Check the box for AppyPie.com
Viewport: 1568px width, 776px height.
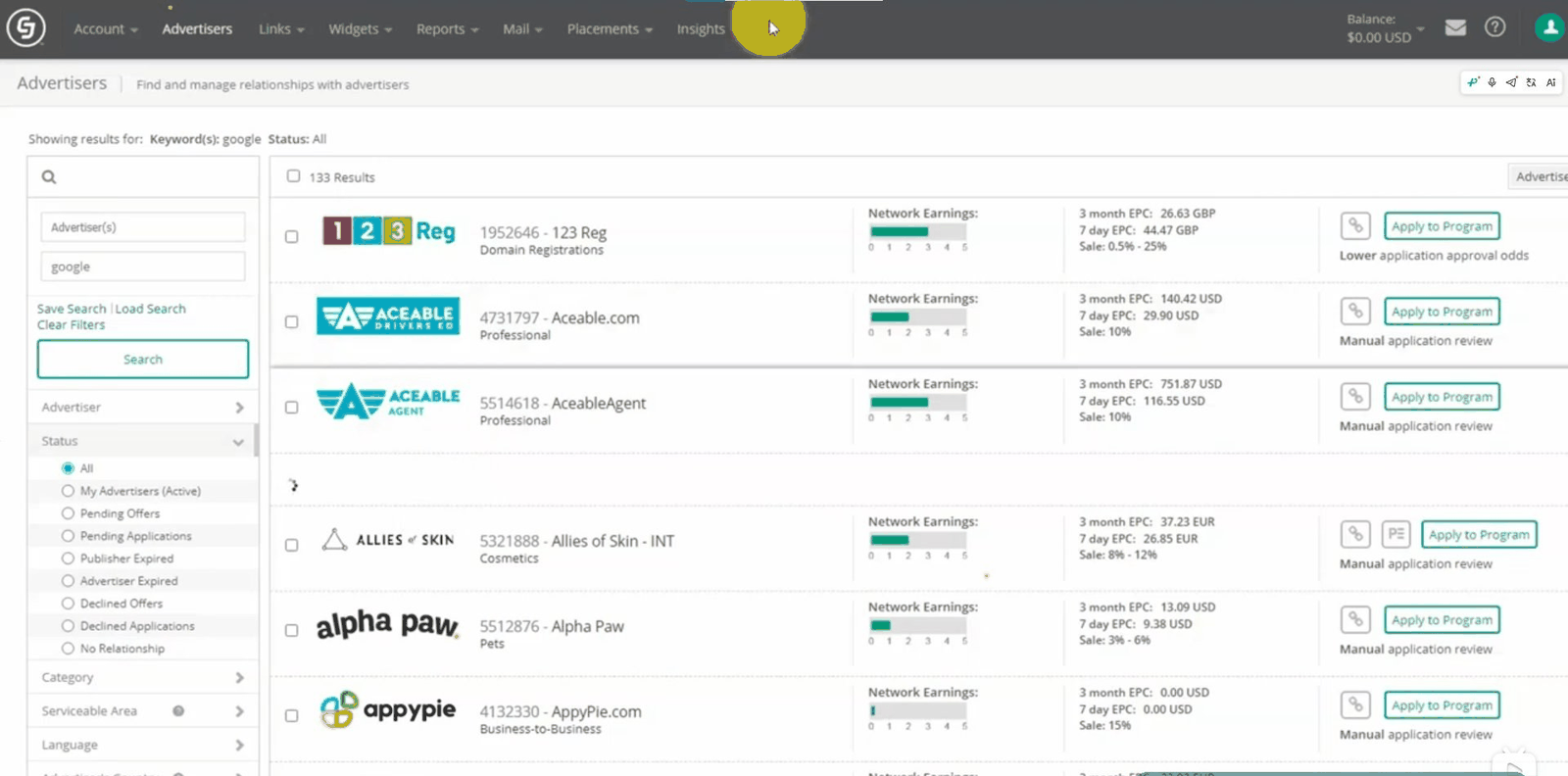tap(291, 715)
